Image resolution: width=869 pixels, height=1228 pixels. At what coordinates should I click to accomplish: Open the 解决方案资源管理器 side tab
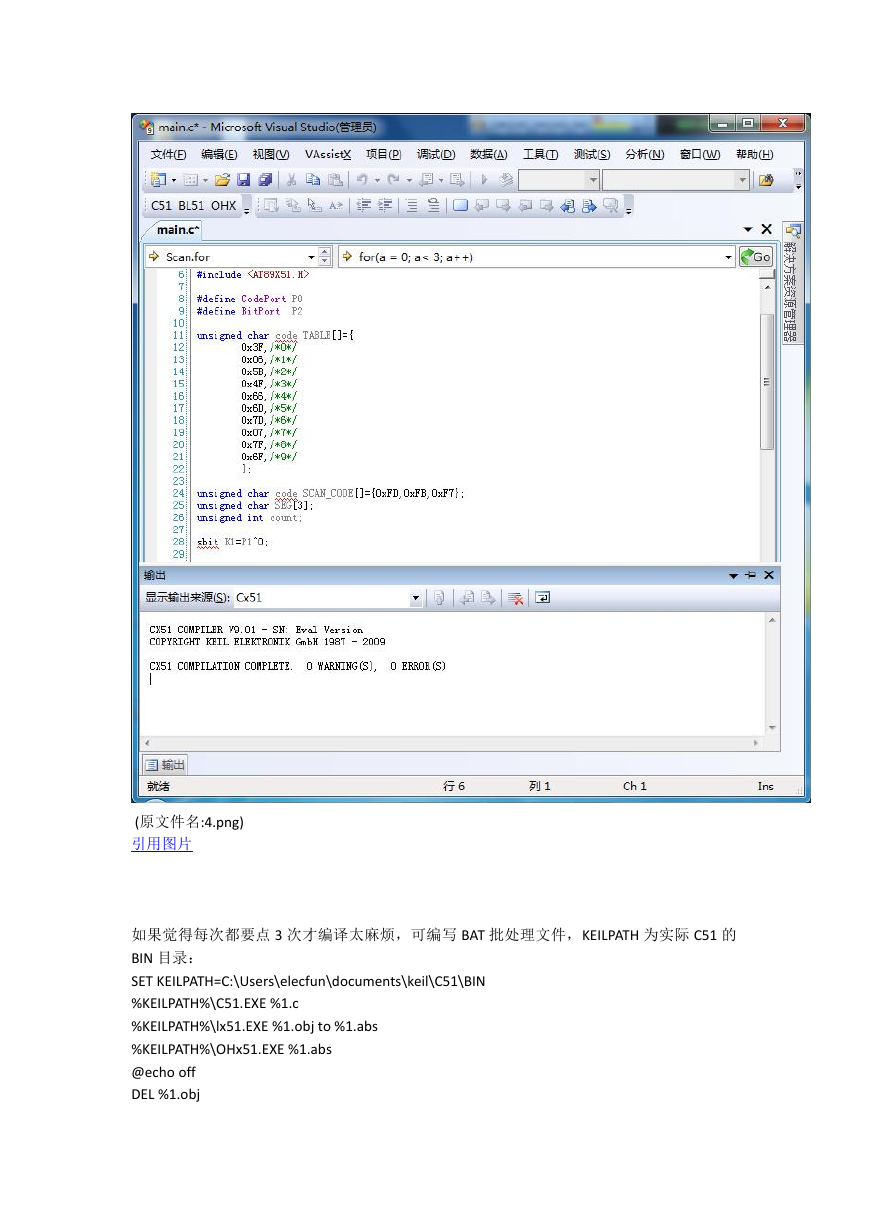point(792,285)
